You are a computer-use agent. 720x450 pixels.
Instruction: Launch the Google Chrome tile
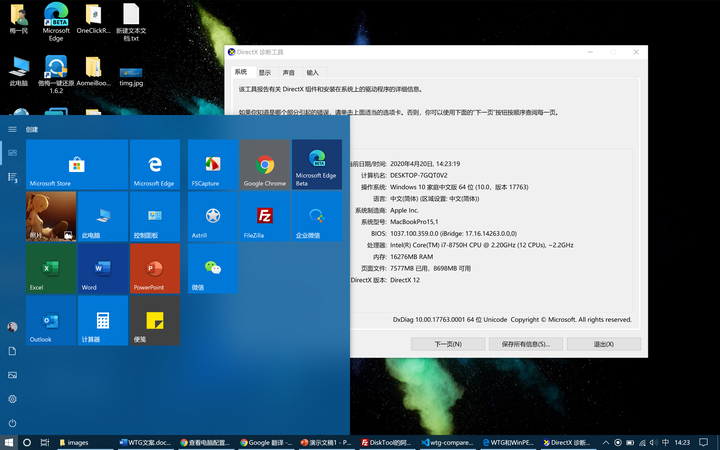coord(265,164)
